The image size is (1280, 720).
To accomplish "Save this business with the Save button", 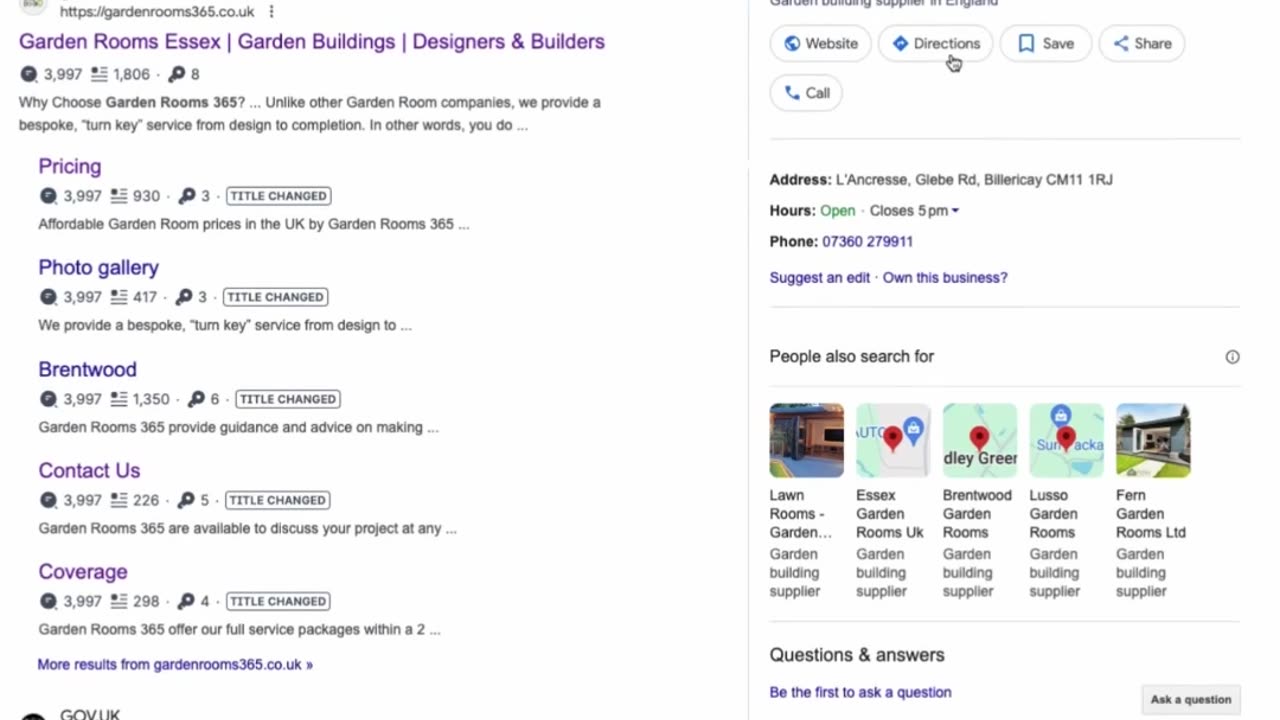I will tap(1045, 43).
